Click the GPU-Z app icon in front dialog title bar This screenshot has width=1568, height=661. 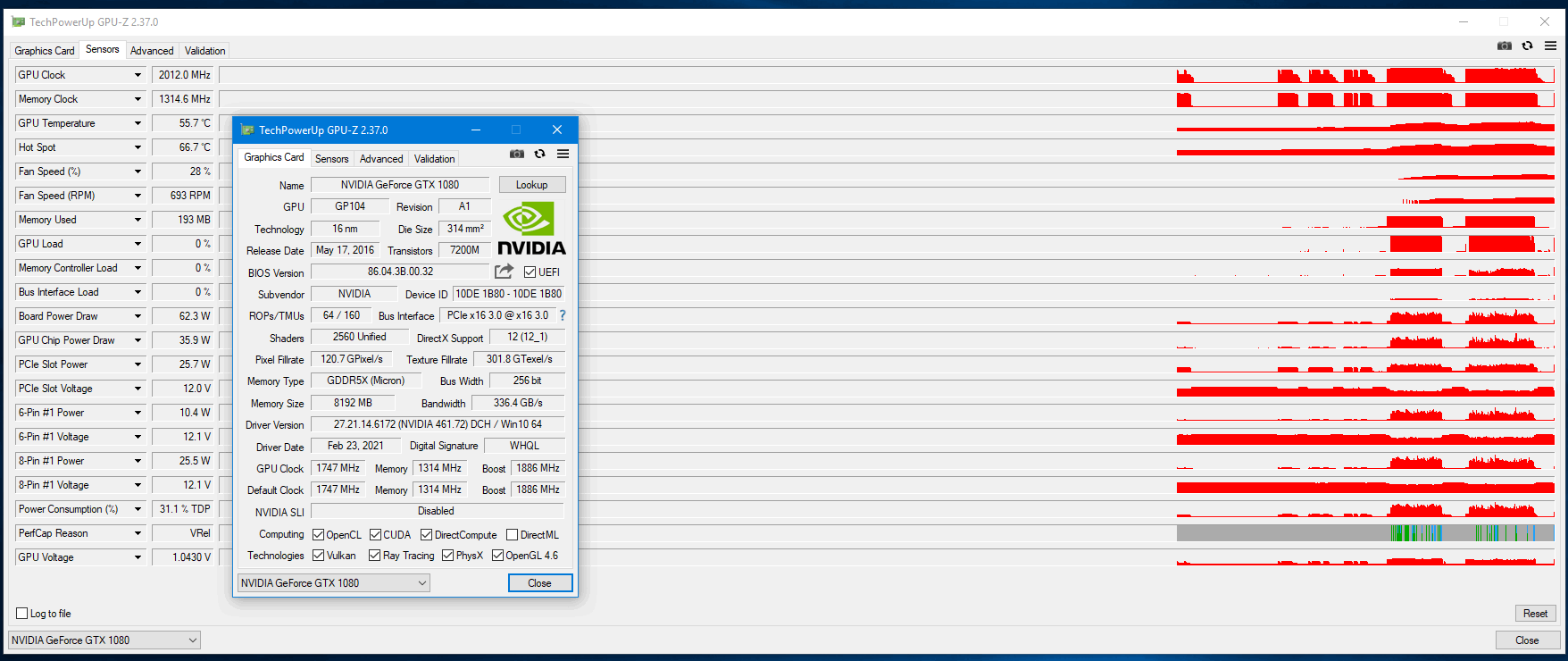(247, 130)
